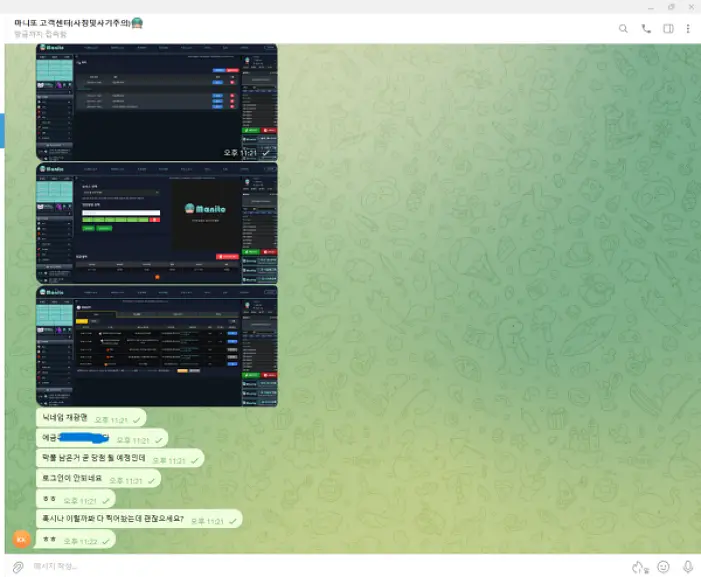Click the paperclip attach file icon
This screenshot has height=577, width=701.
[x=17, y=566]
